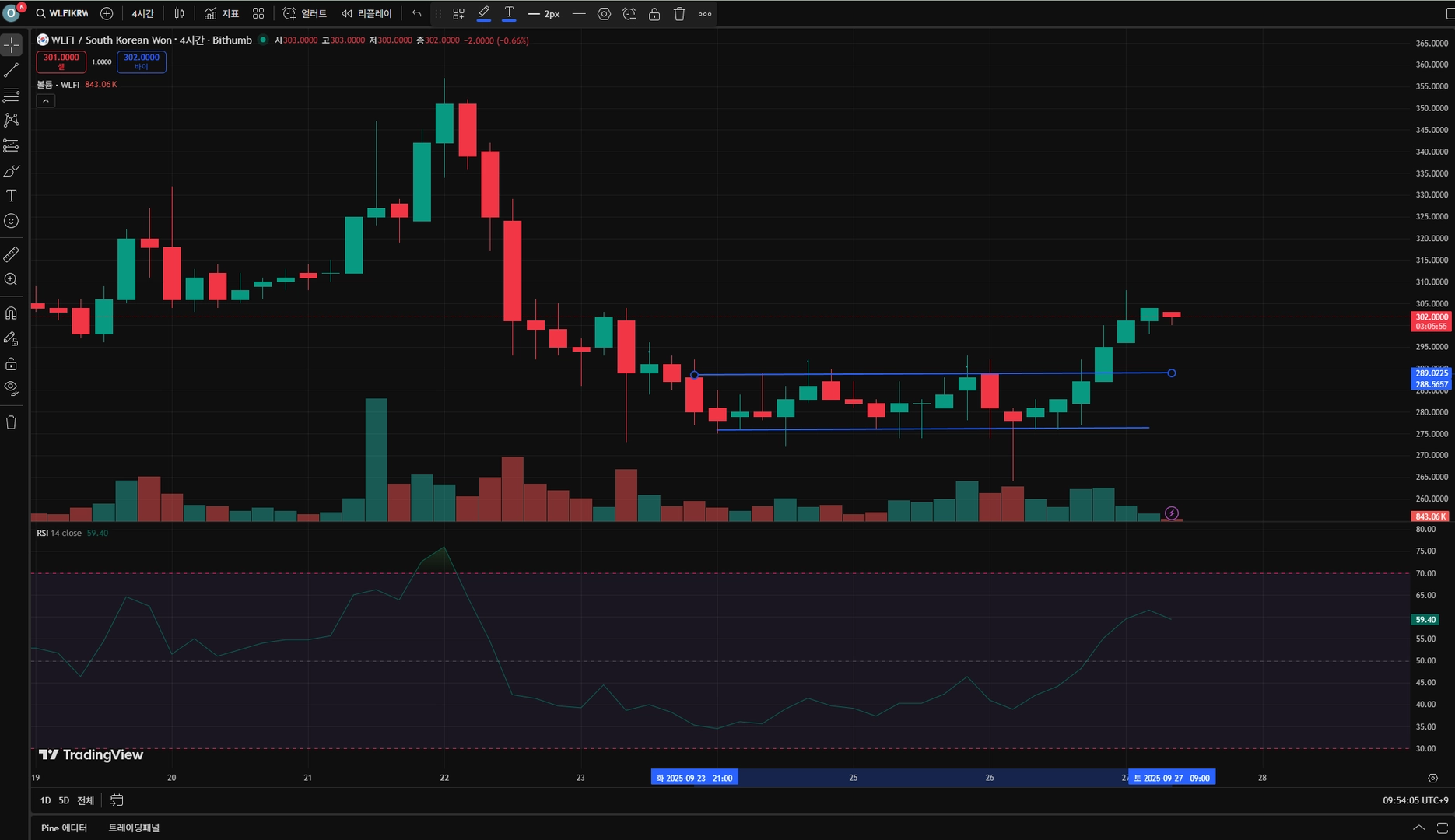
Task: Collapse the indicator legend chevron
Action: 46,101
